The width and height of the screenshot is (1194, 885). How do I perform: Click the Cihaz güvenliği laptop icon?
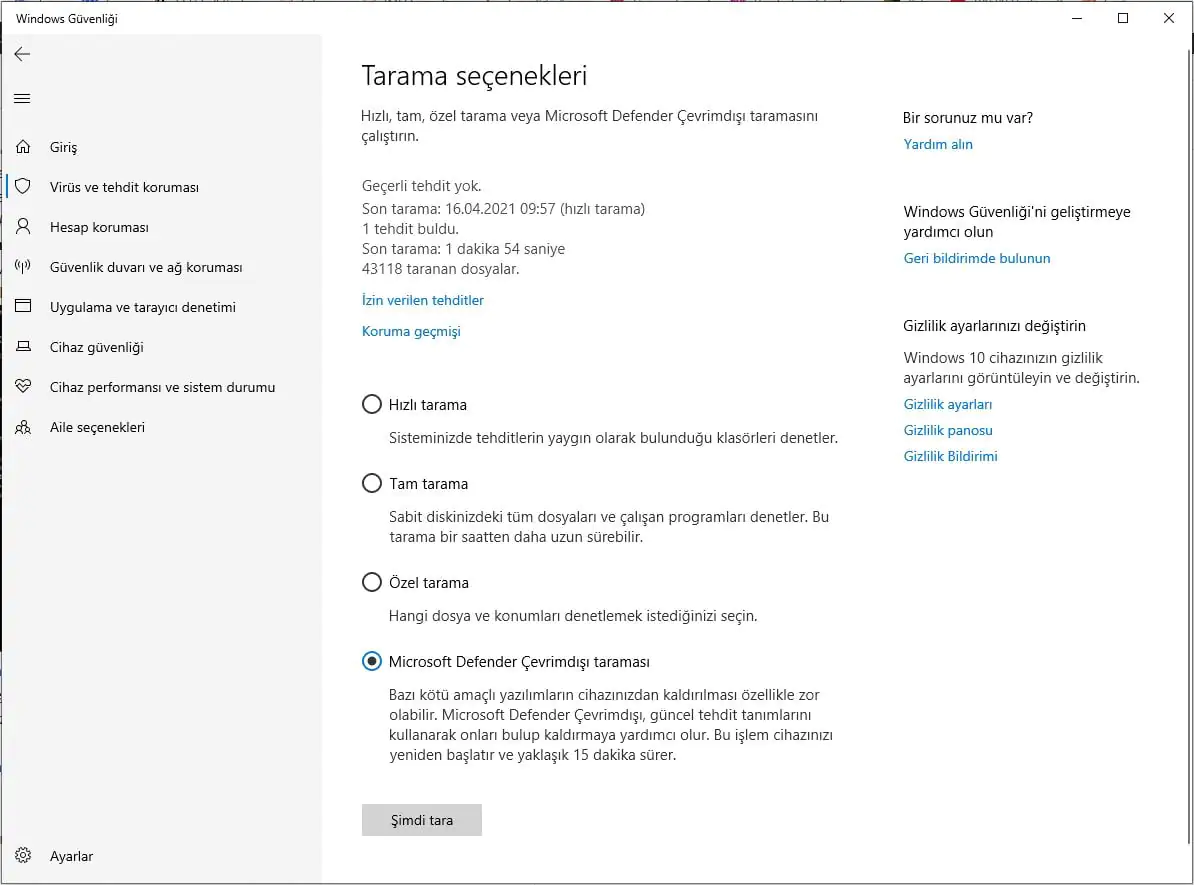click(x=22, y=347)
